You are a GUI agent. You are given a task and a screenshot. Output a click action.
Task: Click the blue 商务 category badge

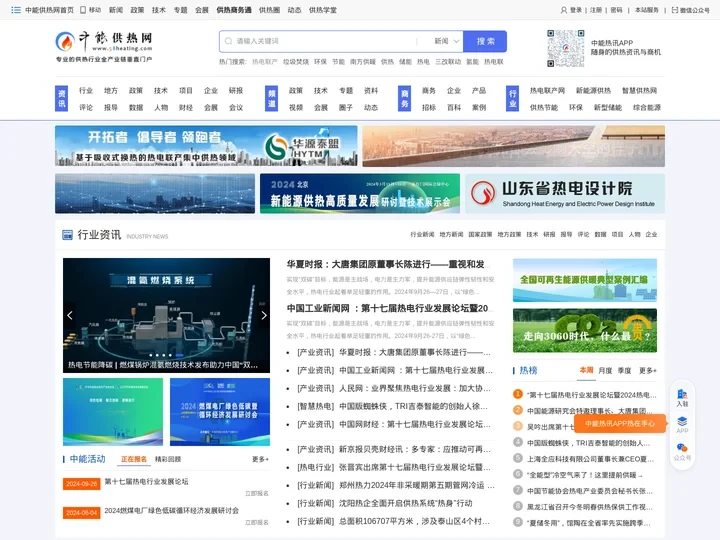[x=404, y=98]
